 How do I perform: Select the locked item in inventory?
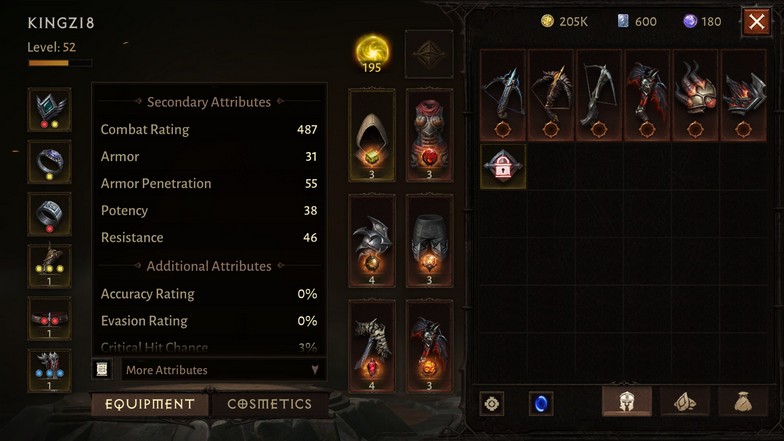point(502,166)
